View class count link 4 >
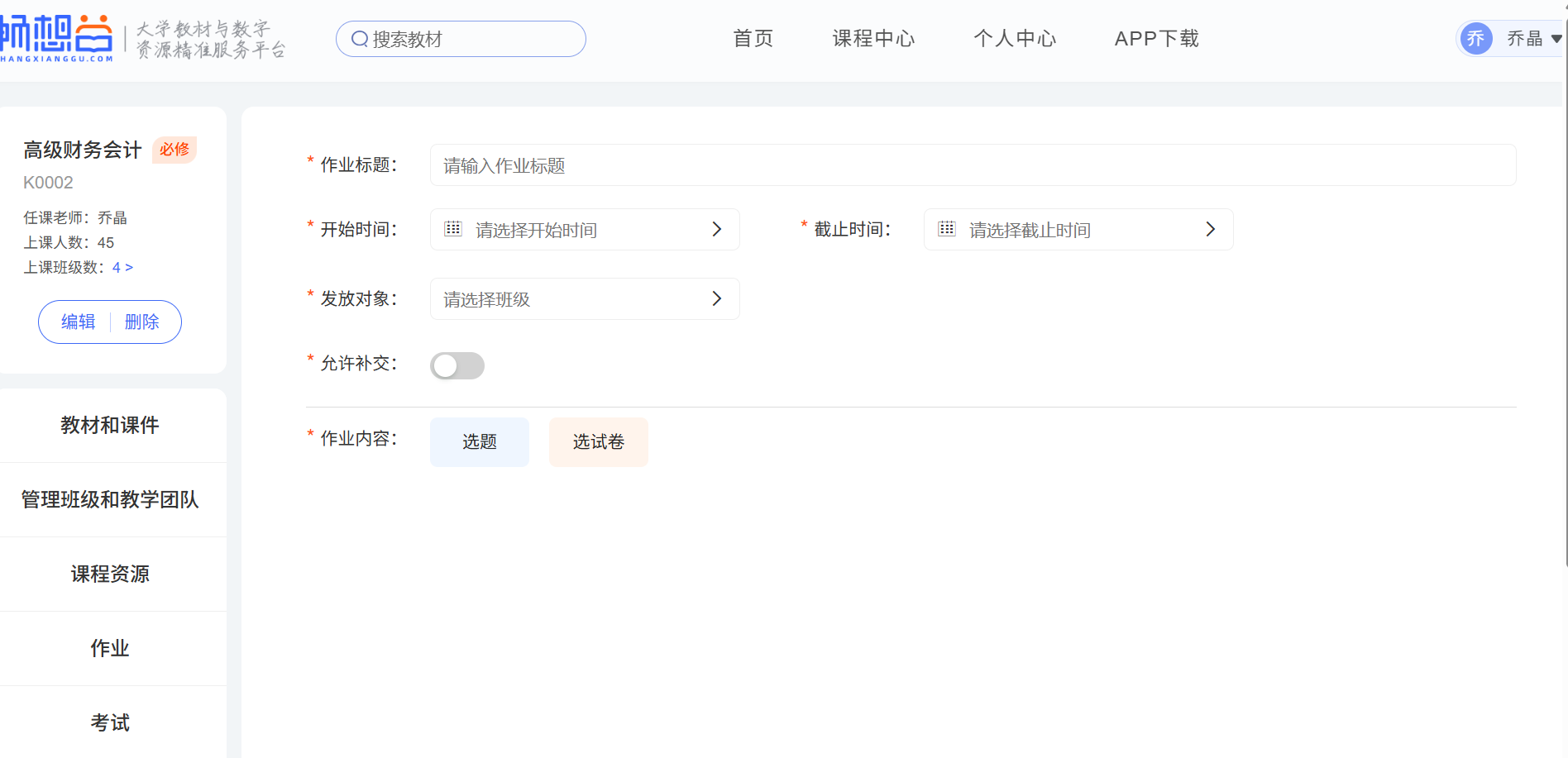 (122, 267)
